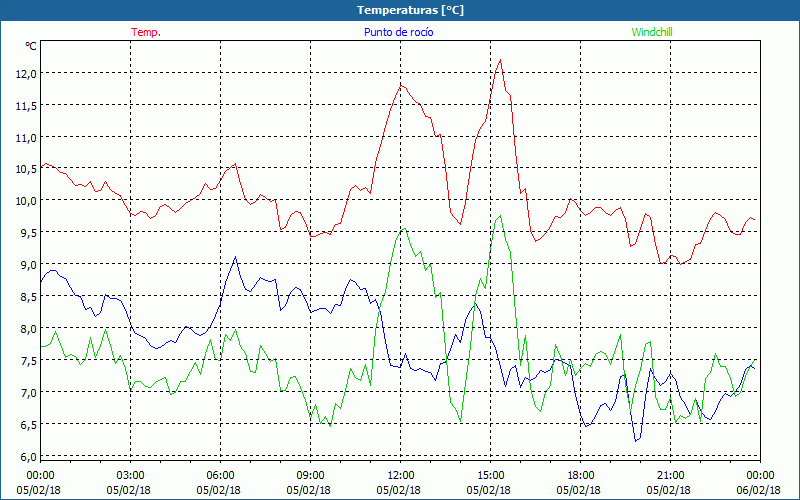Click the 6,5 y-axis value
This screenshot has height=500, width=800.
pos(29,424)
